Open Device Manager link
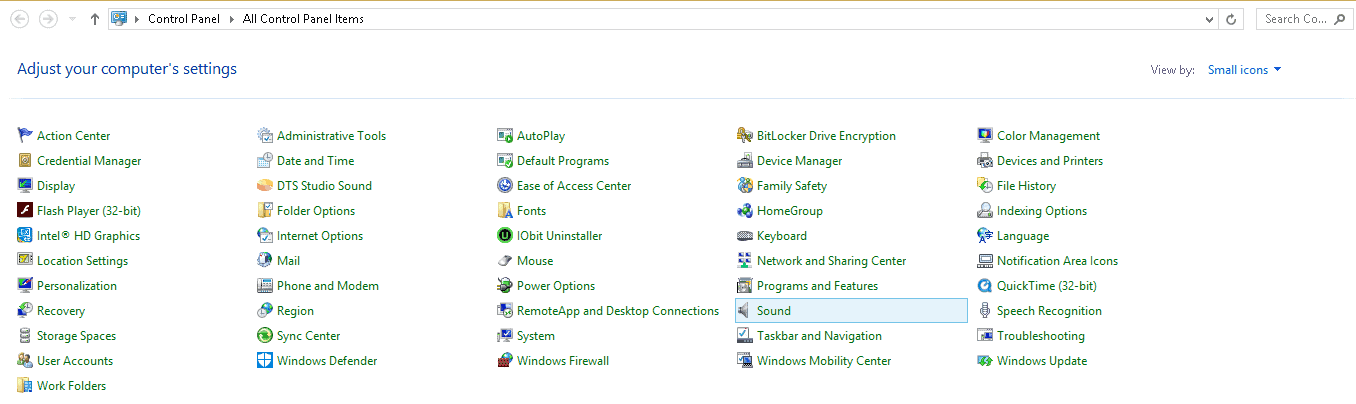1356x404 pixels. [x=799, y=161]
